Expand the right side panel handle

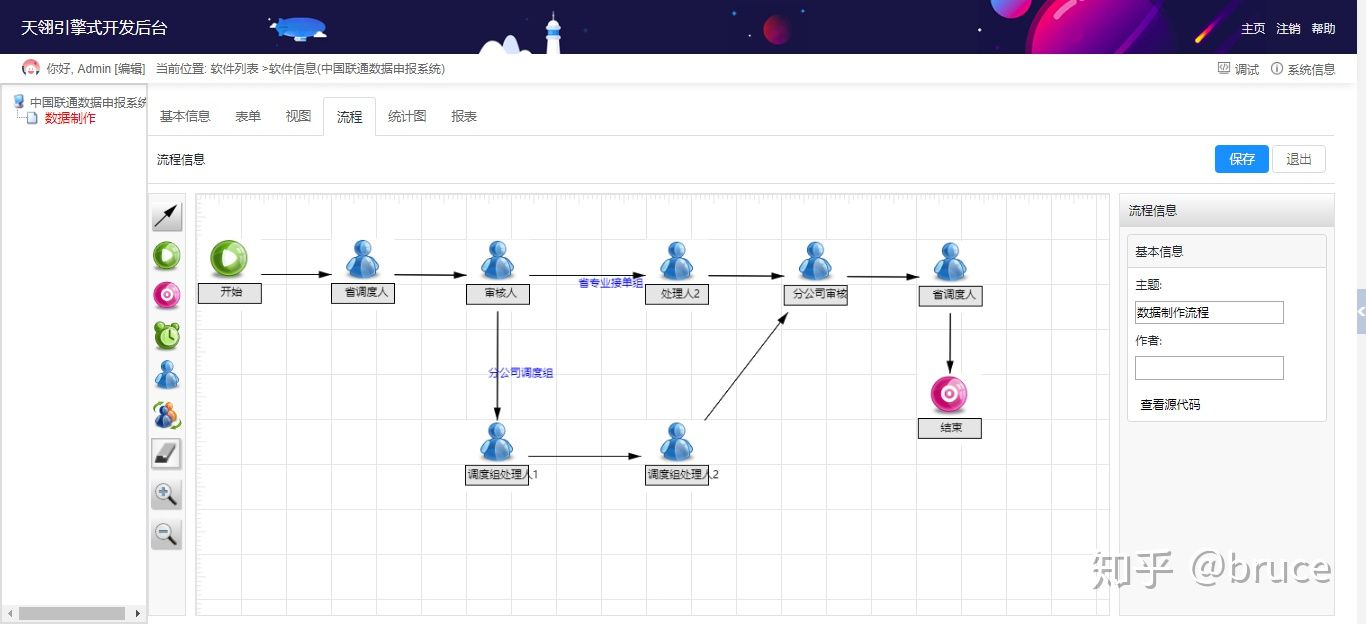point(1360,312)
